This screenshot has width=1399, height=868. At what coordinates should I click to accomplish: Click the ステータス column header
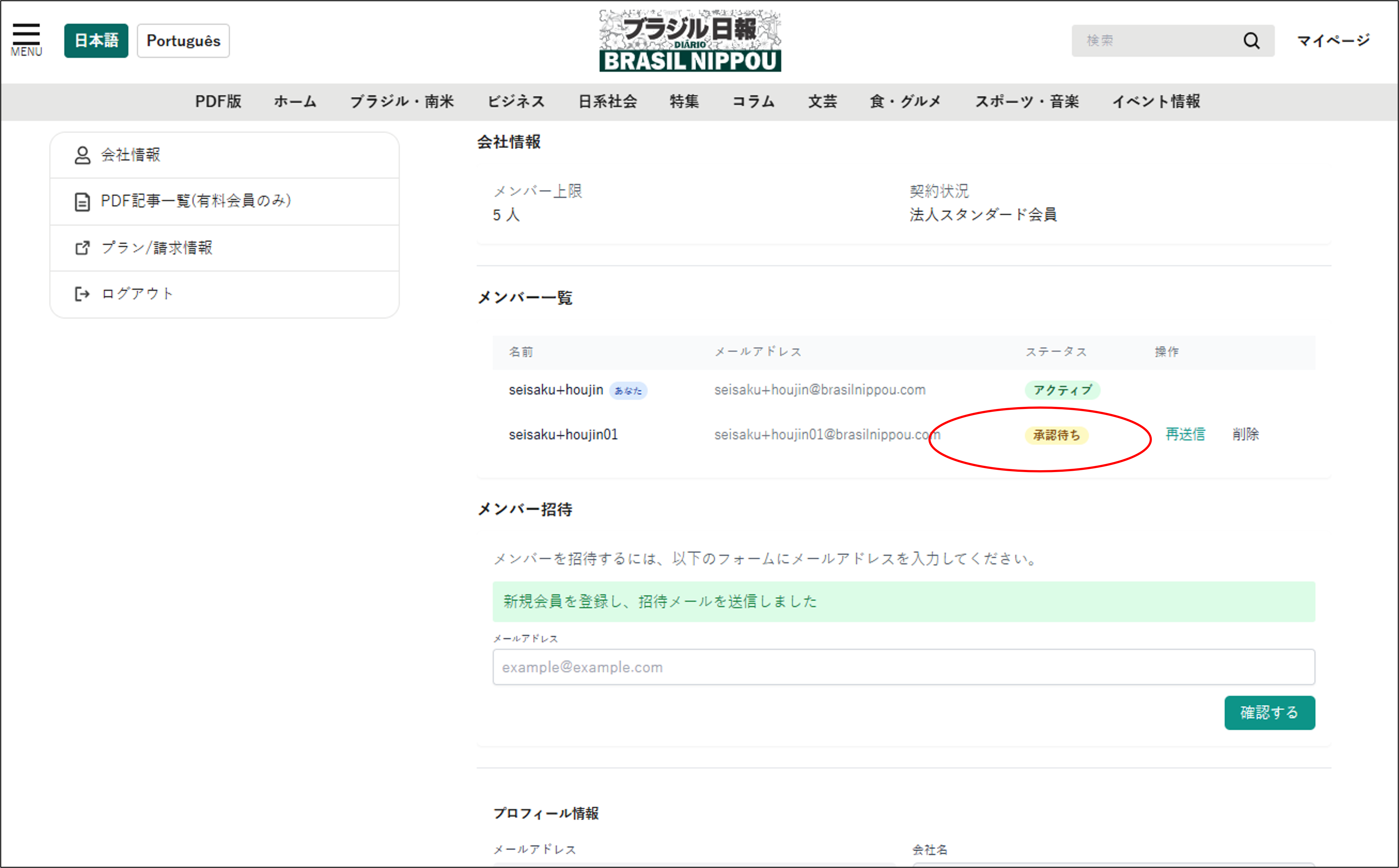tap(1056, 352)
